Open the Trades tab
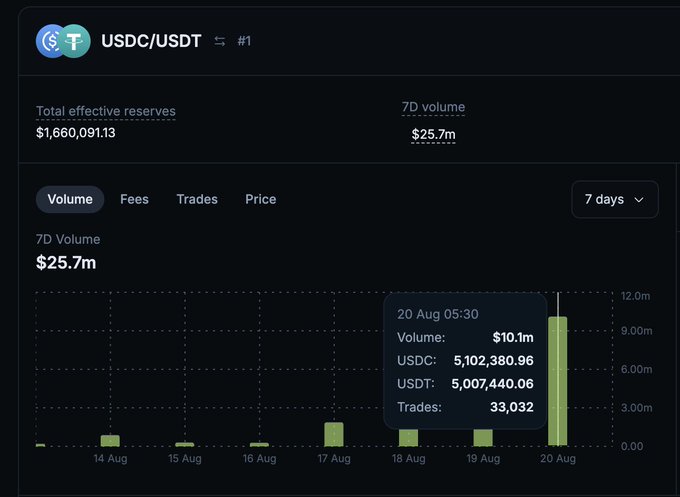This screenshot has height=497, width=680. pyautogui.click(x=197, y=199)
